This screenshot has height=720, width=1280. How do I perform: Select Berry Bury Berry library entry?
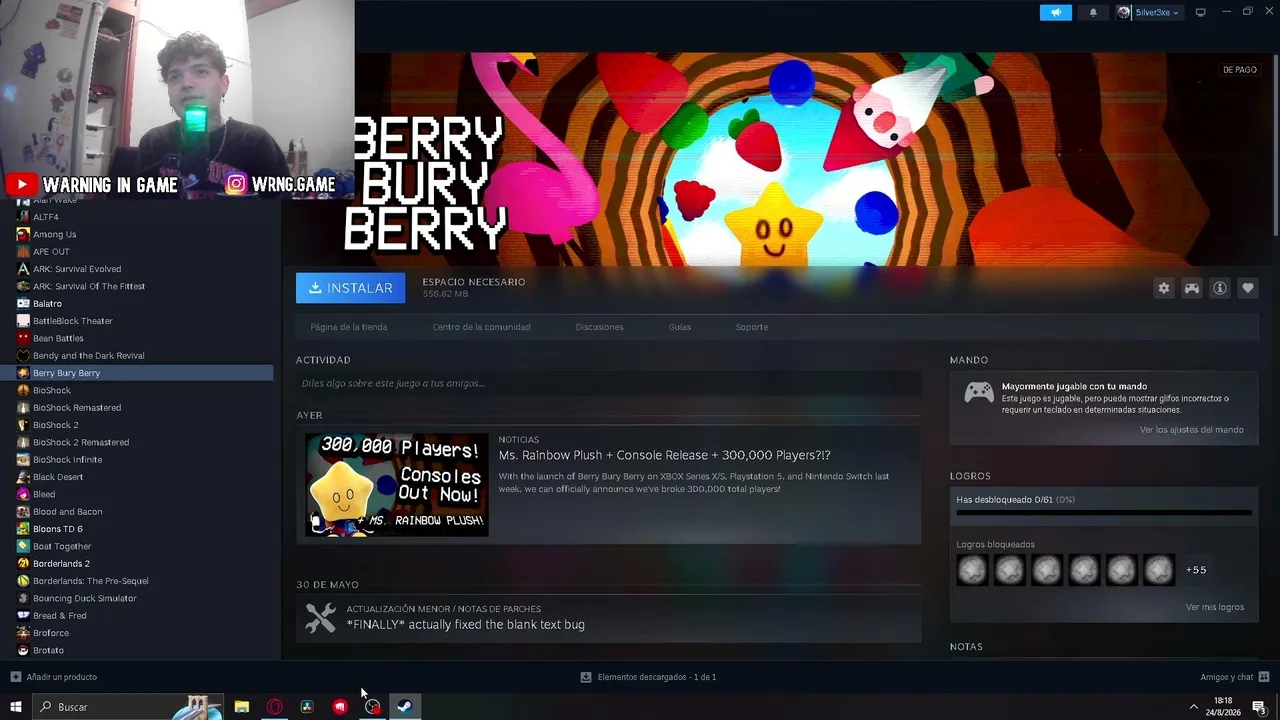136,373
